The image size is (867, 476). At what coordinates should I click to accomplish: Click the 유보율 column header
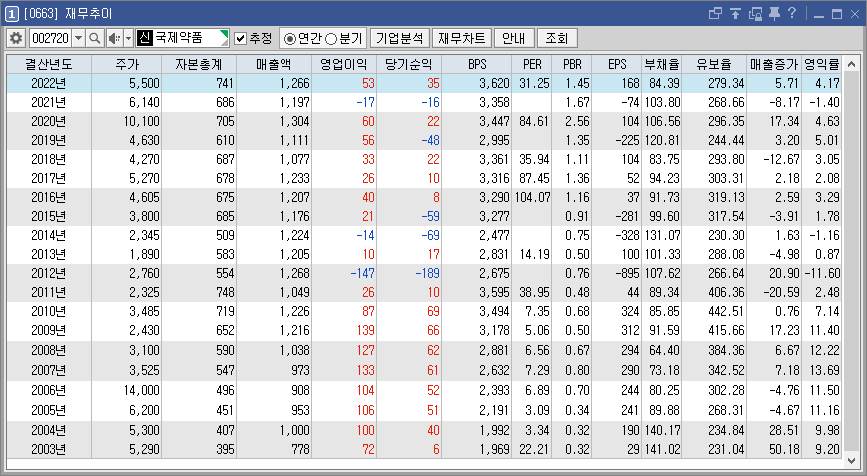tap(714, 64)
